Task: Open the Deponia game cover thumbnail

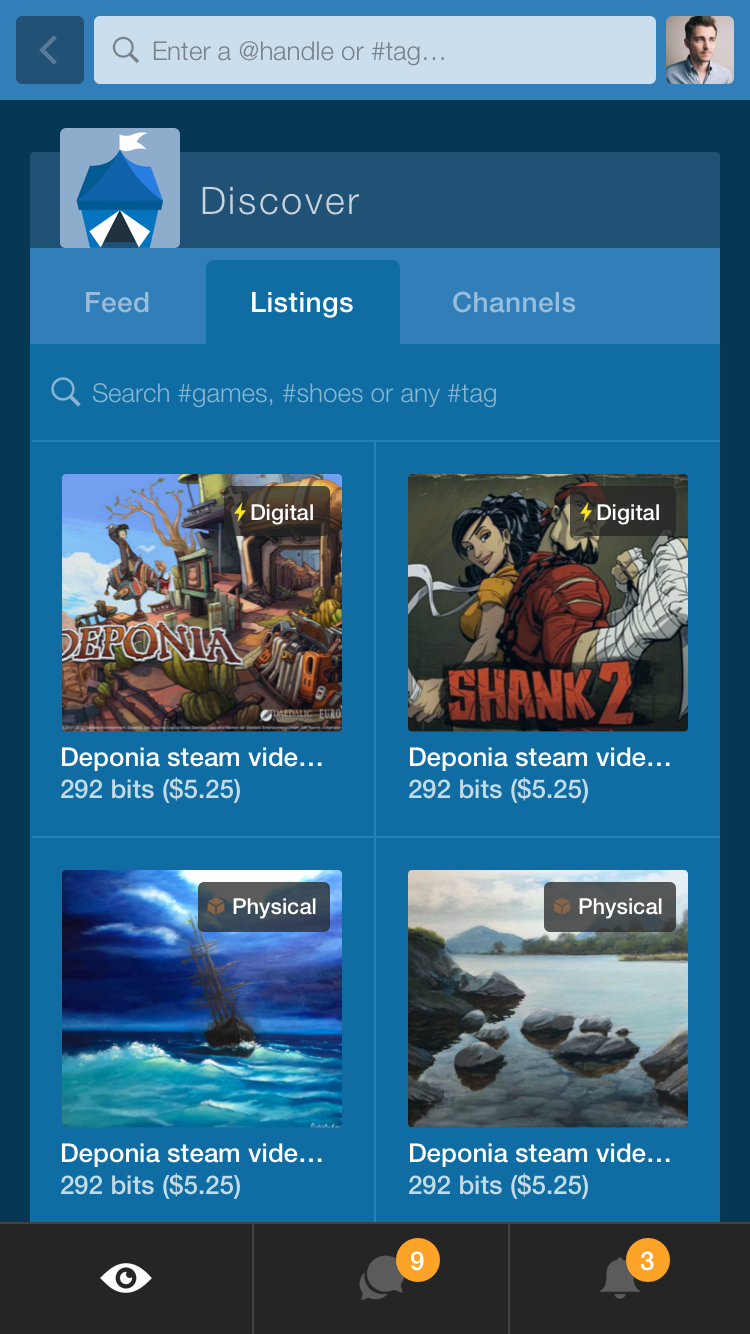Action: (x=202, y=603)
